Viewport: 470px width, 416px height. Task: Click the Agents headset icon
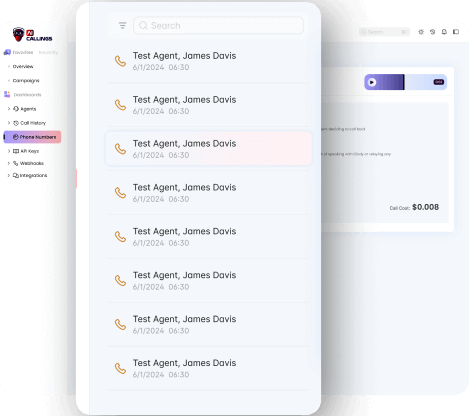click(x=16, y=109)
